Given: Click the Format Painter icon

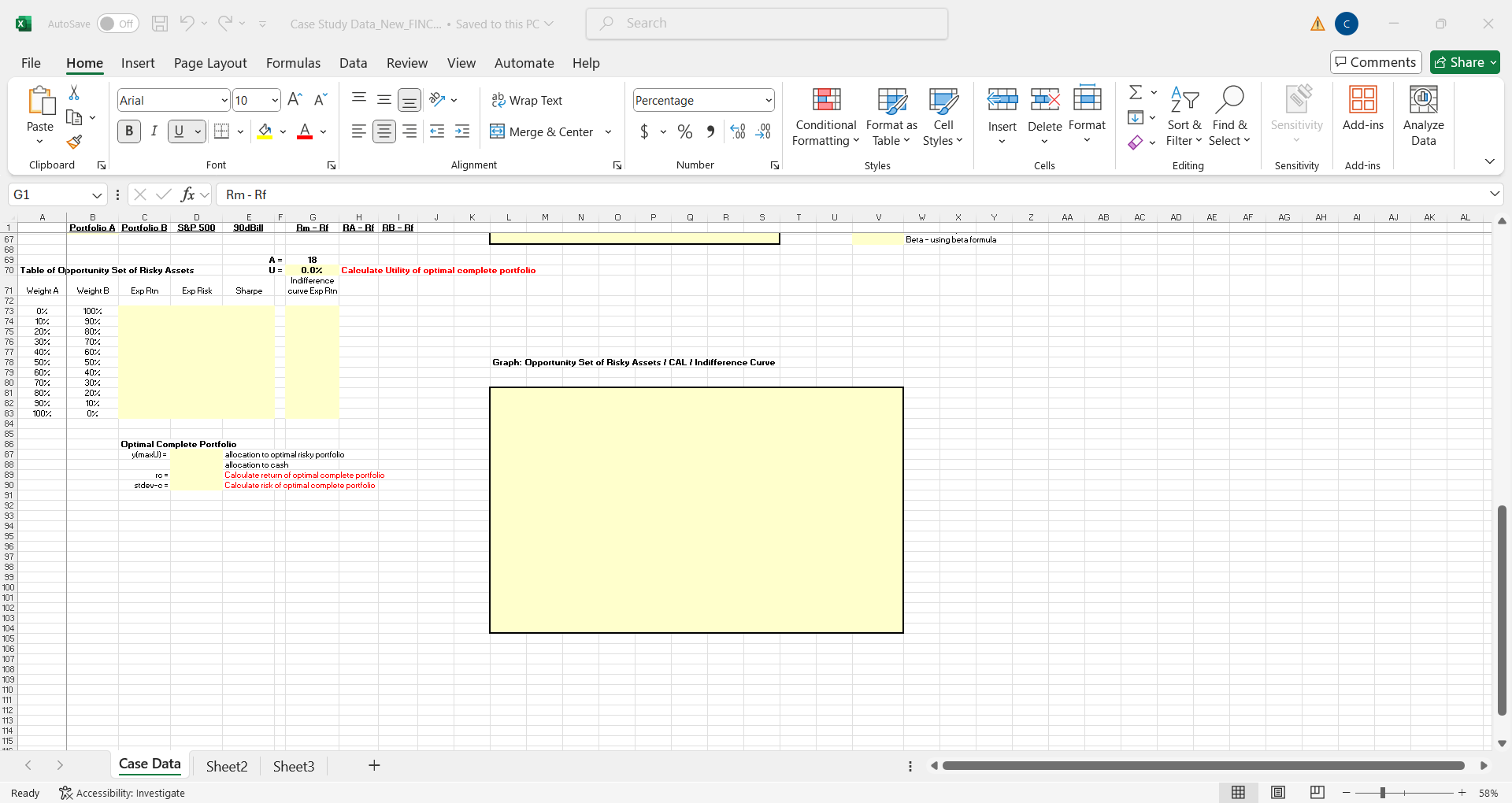Looking at the screenshot, I should coord(74,142).
